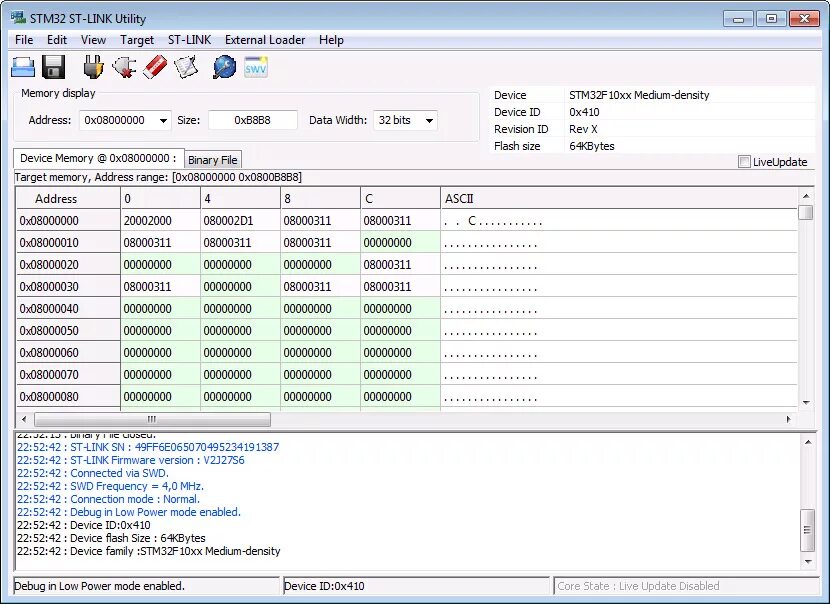Open the SWV viewer icon
This screenshot has height=604, width=830.
[256, 67]
